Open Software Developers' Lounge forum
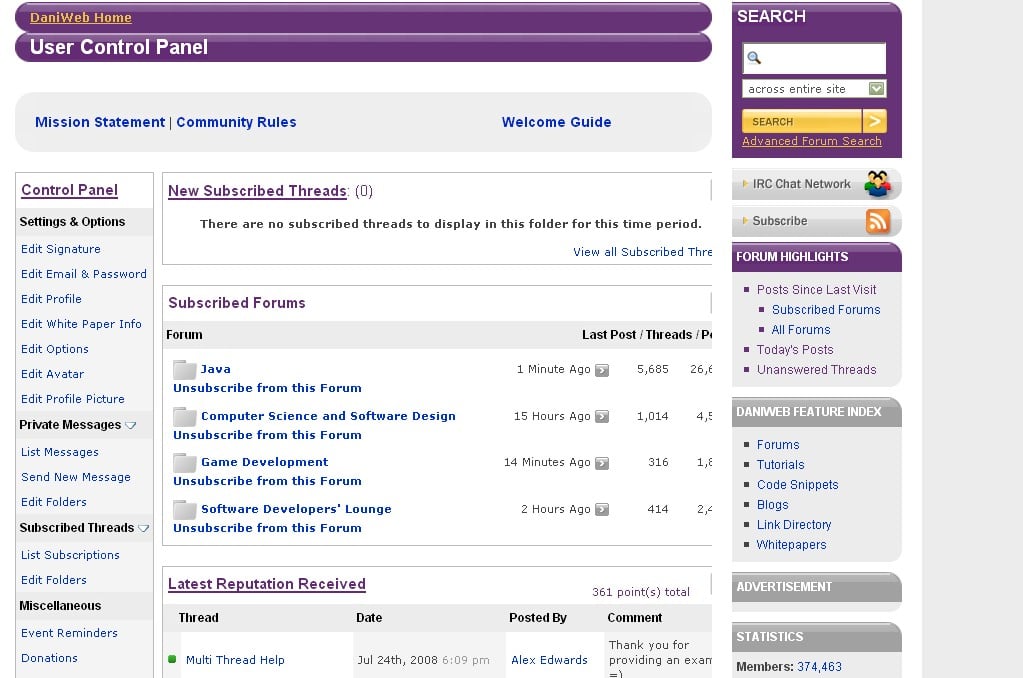1023x678 pixels. tap(296, 509)
